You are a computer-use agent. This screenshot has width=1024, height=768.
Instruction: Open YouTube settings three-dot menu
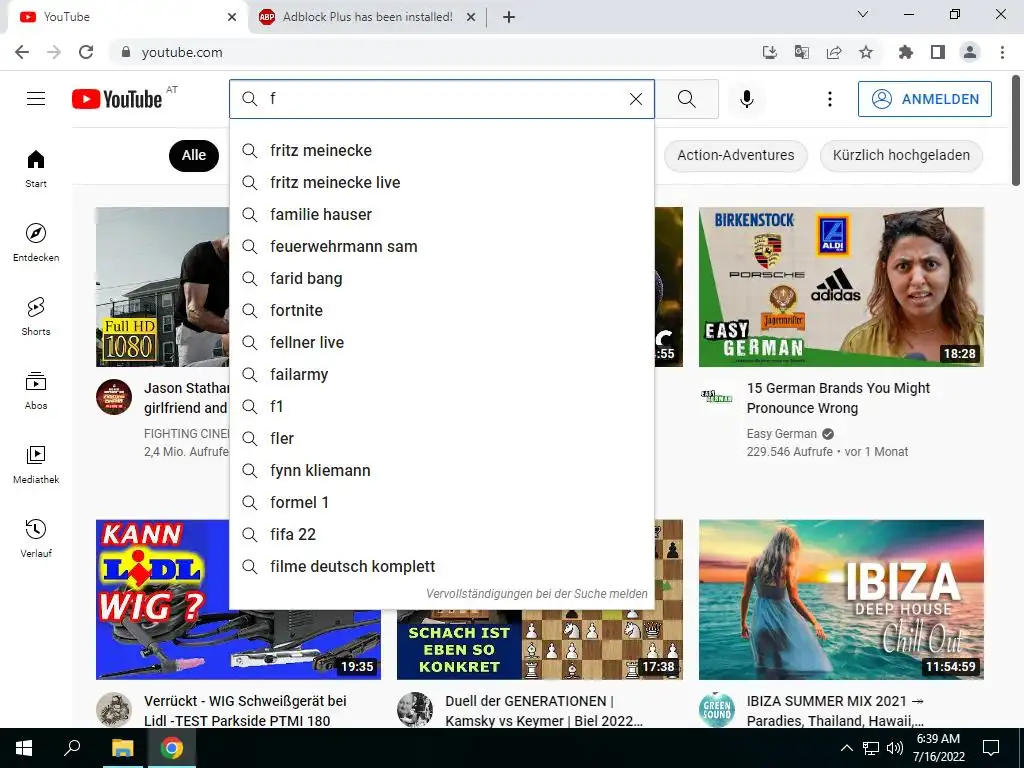point(829,99)
